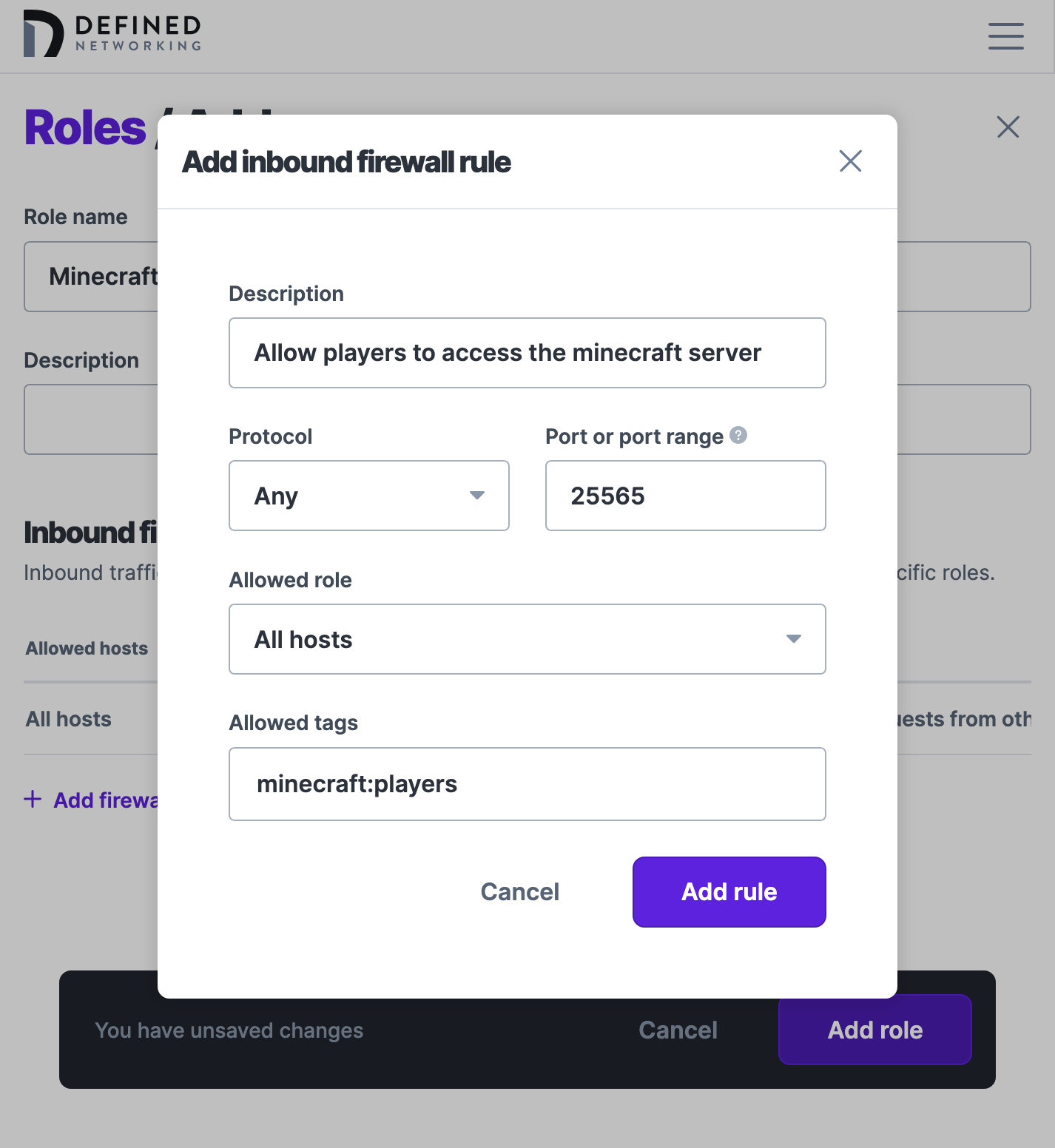The height and width of the screenshot is (1148, 1055).
Task: Click Cancel in the unsaved changes bar
Action: (678, 1030)
